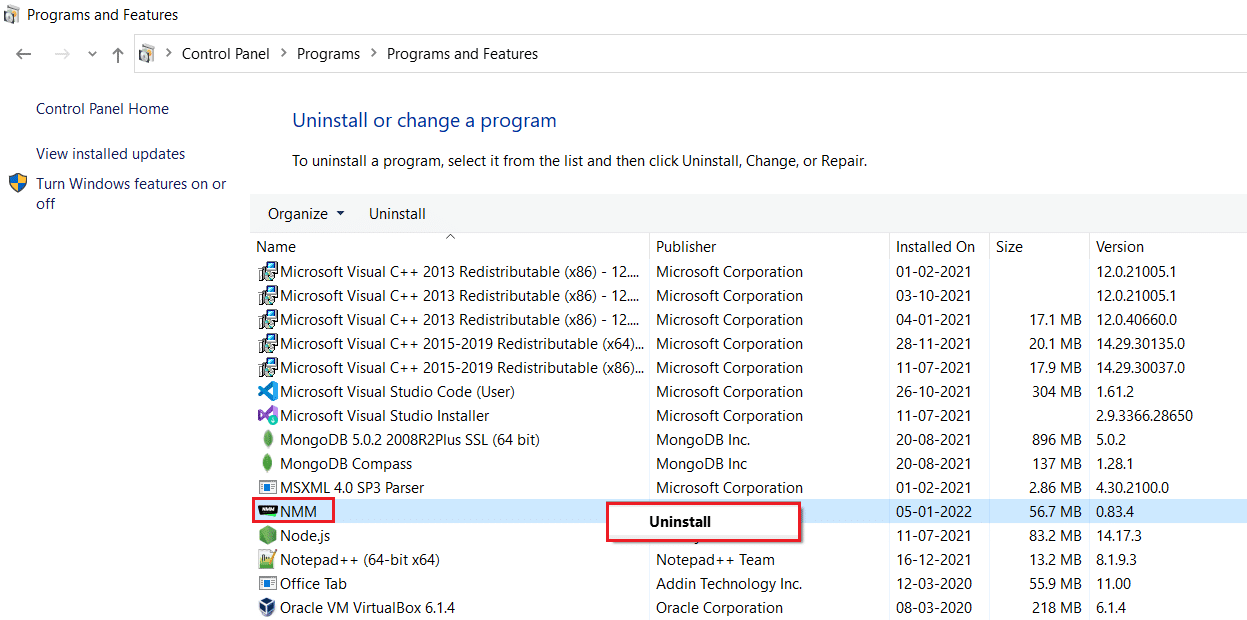
Task: Open Turn Windows features on or off
Action: 131,193
